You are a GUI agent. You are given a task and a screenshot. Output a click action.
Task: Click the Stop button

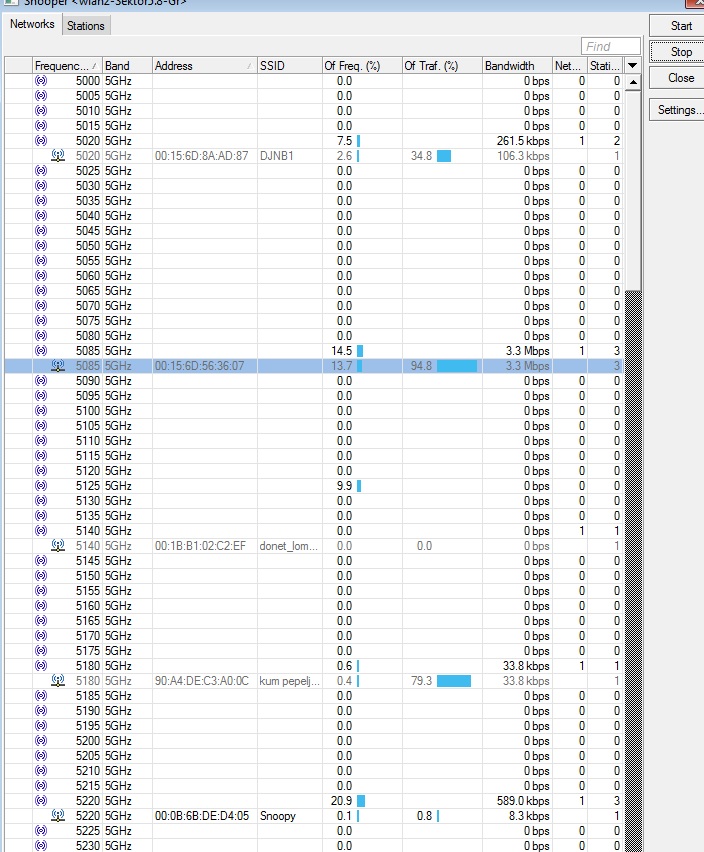pyautogui.click(x=678, y=52)
